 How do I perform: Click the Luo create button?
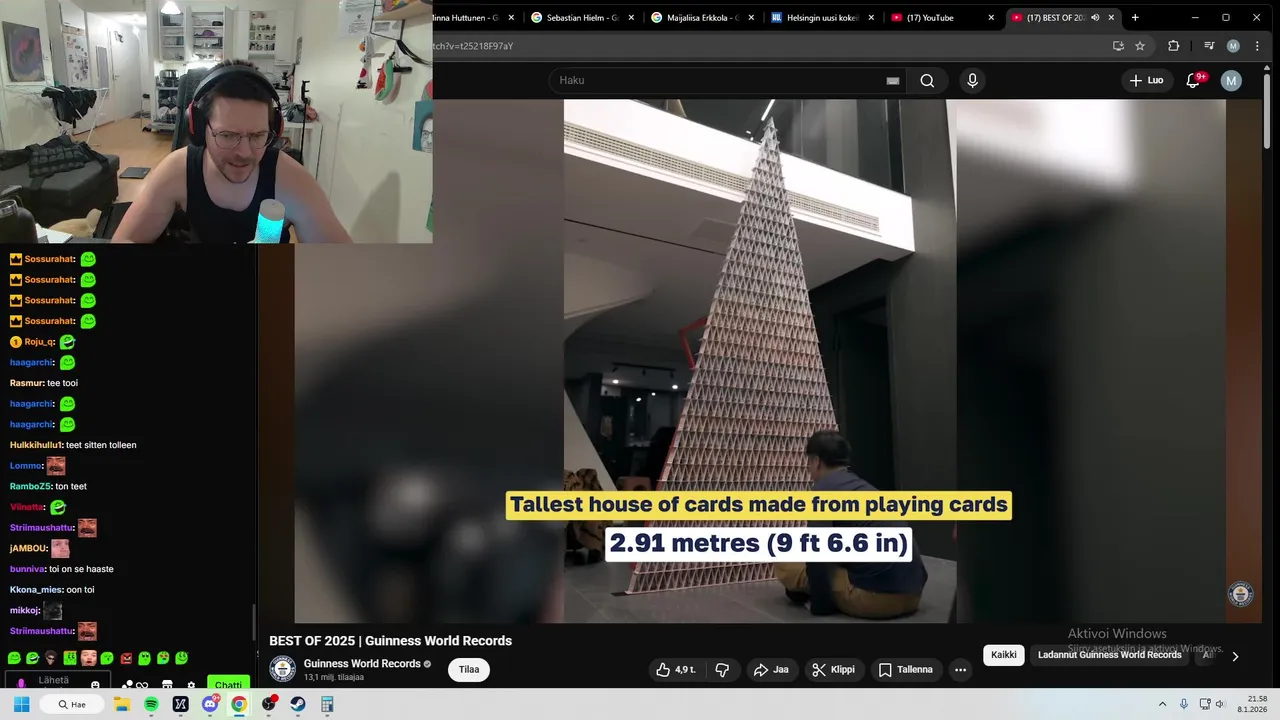point(1147,80)
